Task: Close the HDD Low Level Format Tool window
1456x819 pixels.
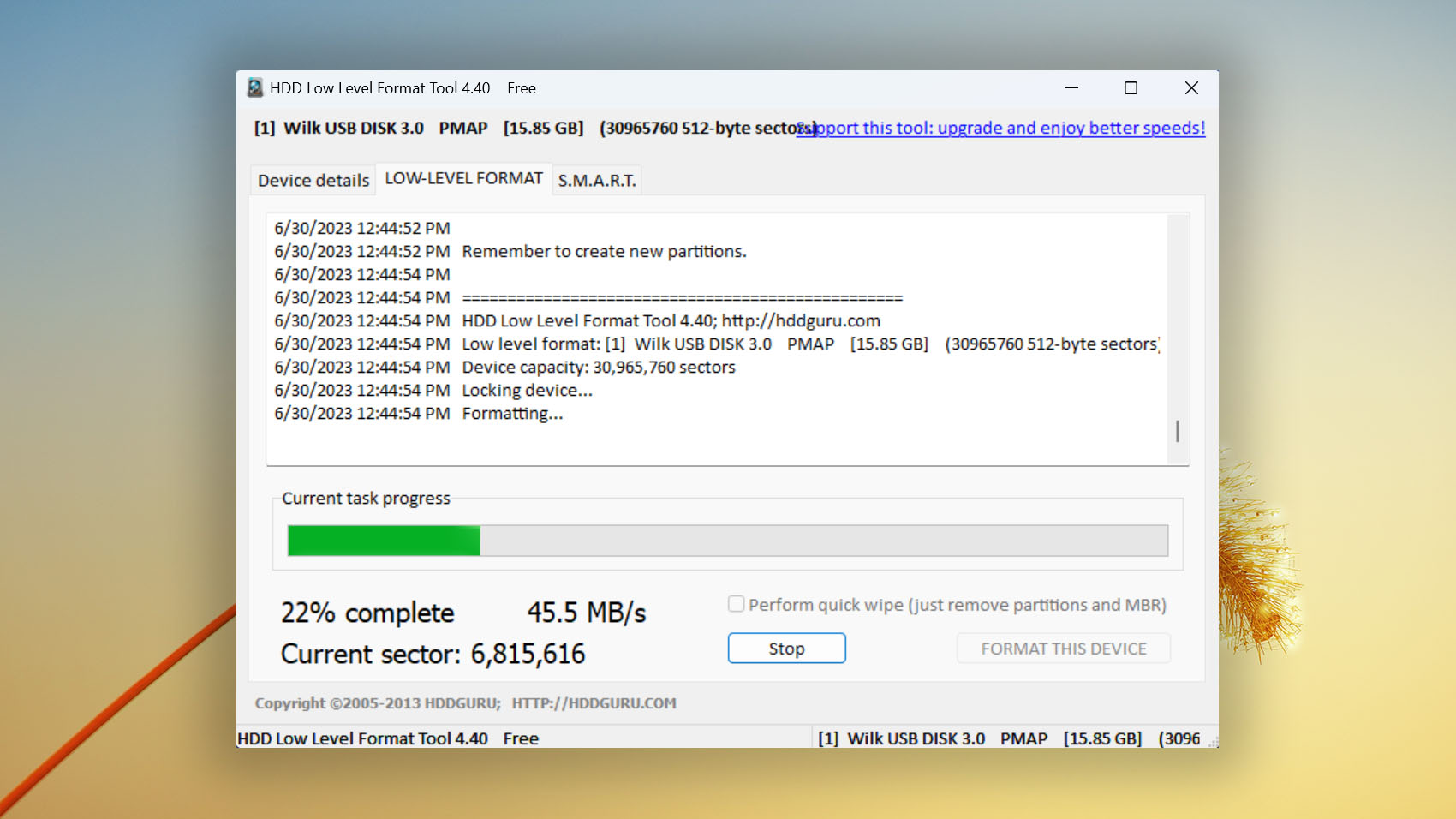Action: pos(1190,87)
